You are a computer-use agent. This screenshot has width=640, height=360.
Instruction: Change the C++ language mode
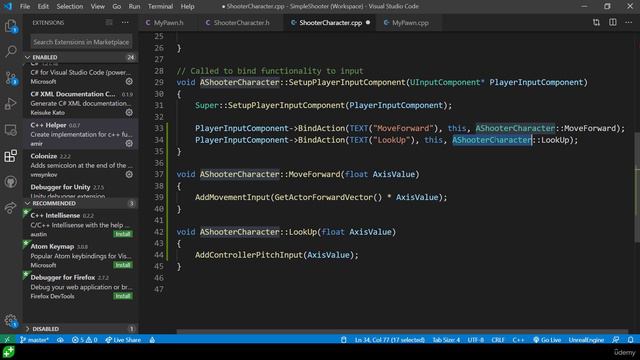click(x=518, y=340)
